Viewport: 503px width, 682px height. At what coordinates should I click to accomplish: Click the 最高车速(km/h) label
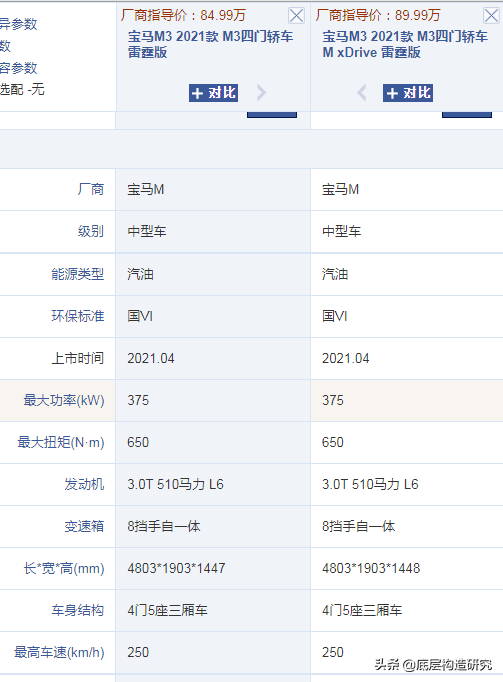point(59,652)
